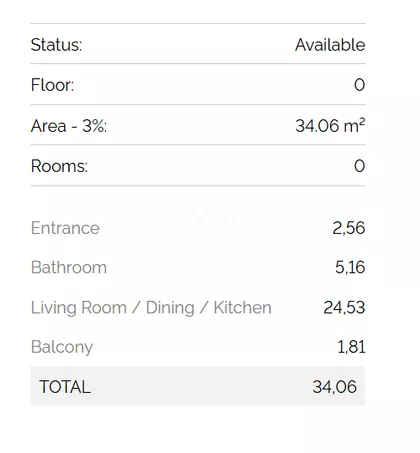420x453 pixels.
Task: Click the Balcony row label
Action: 62,347
